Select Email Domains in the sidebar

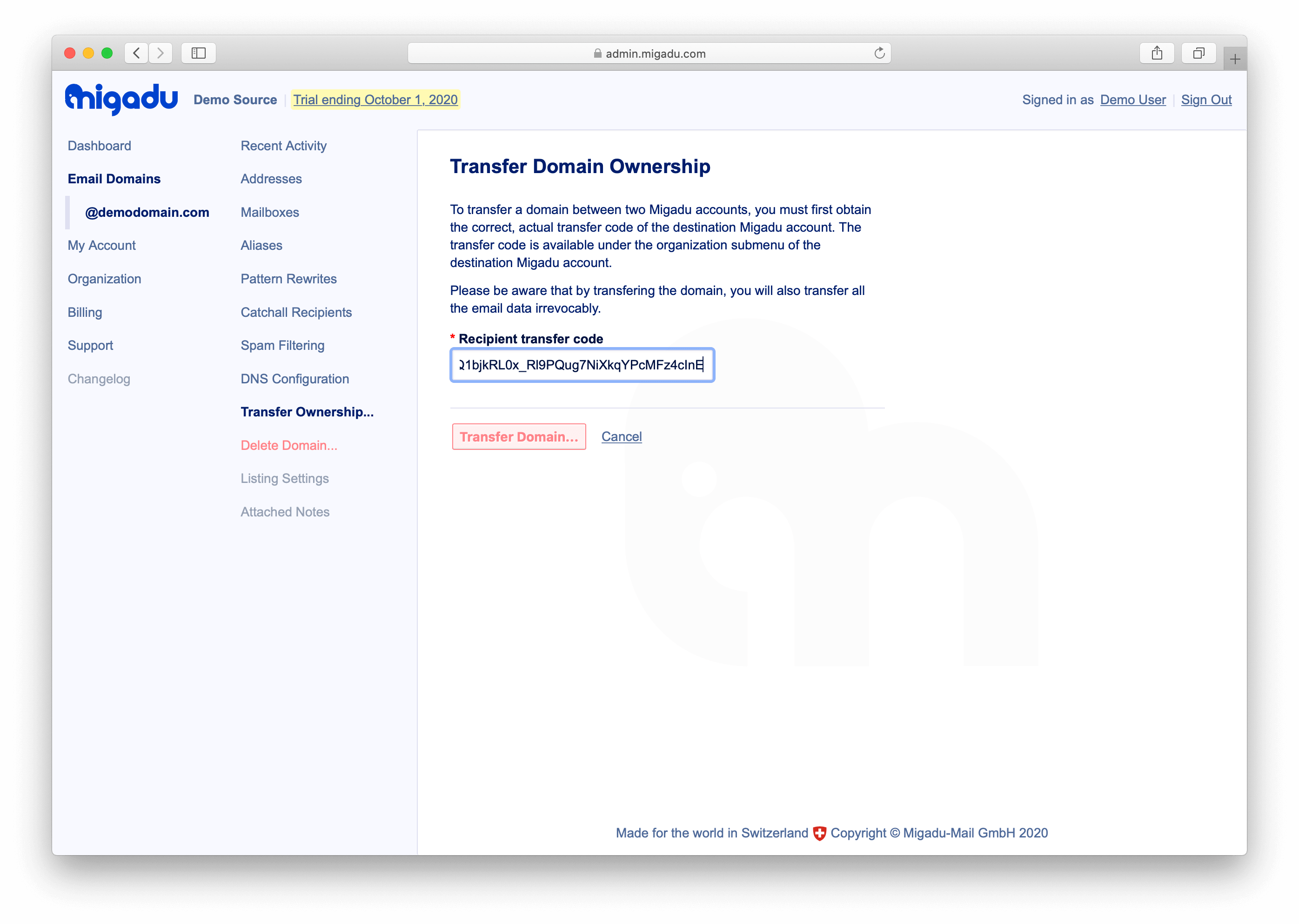coord(114,179)
